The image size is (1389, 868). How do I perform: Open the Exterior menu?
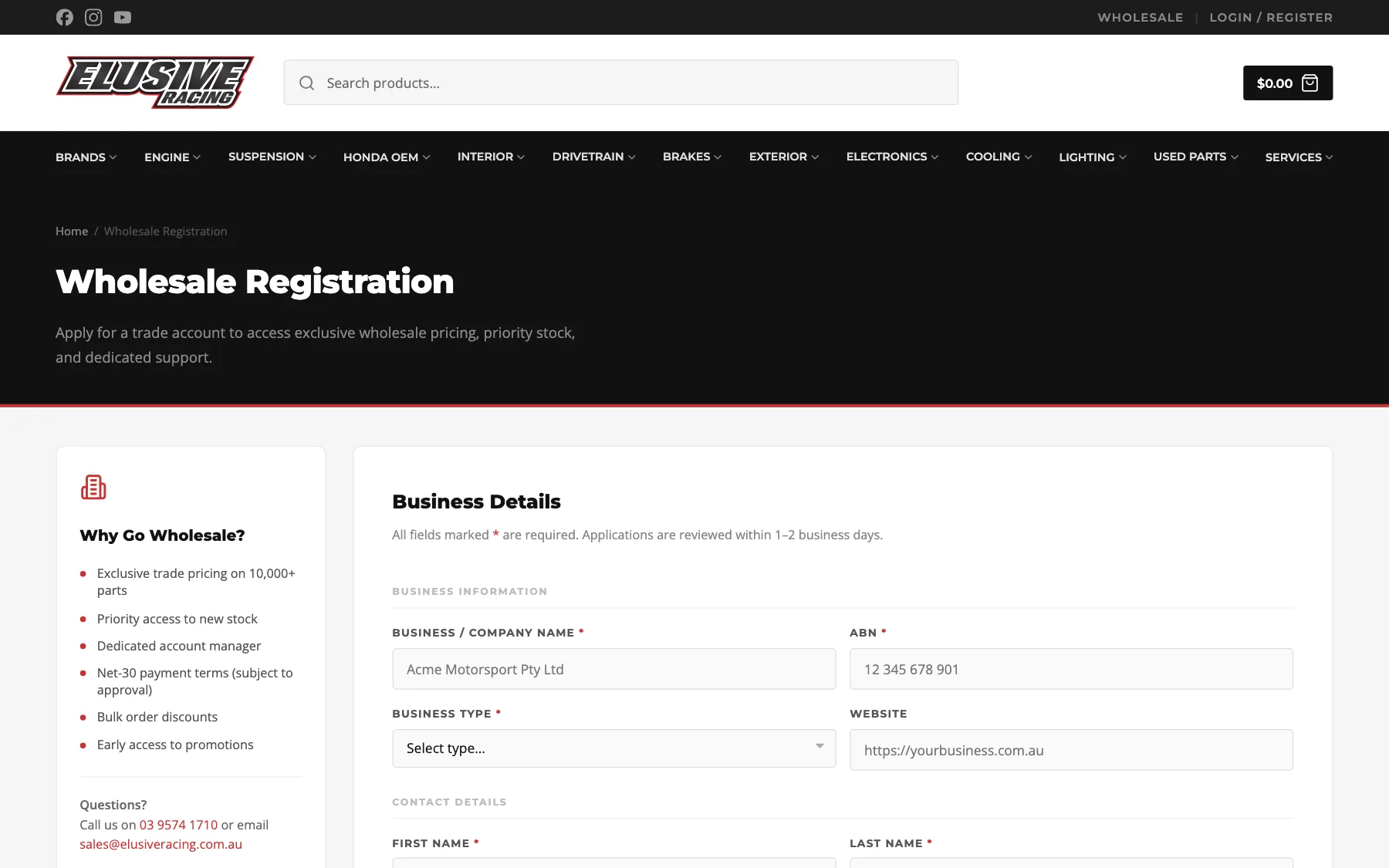pyautogui.click(x=784, y=157)
